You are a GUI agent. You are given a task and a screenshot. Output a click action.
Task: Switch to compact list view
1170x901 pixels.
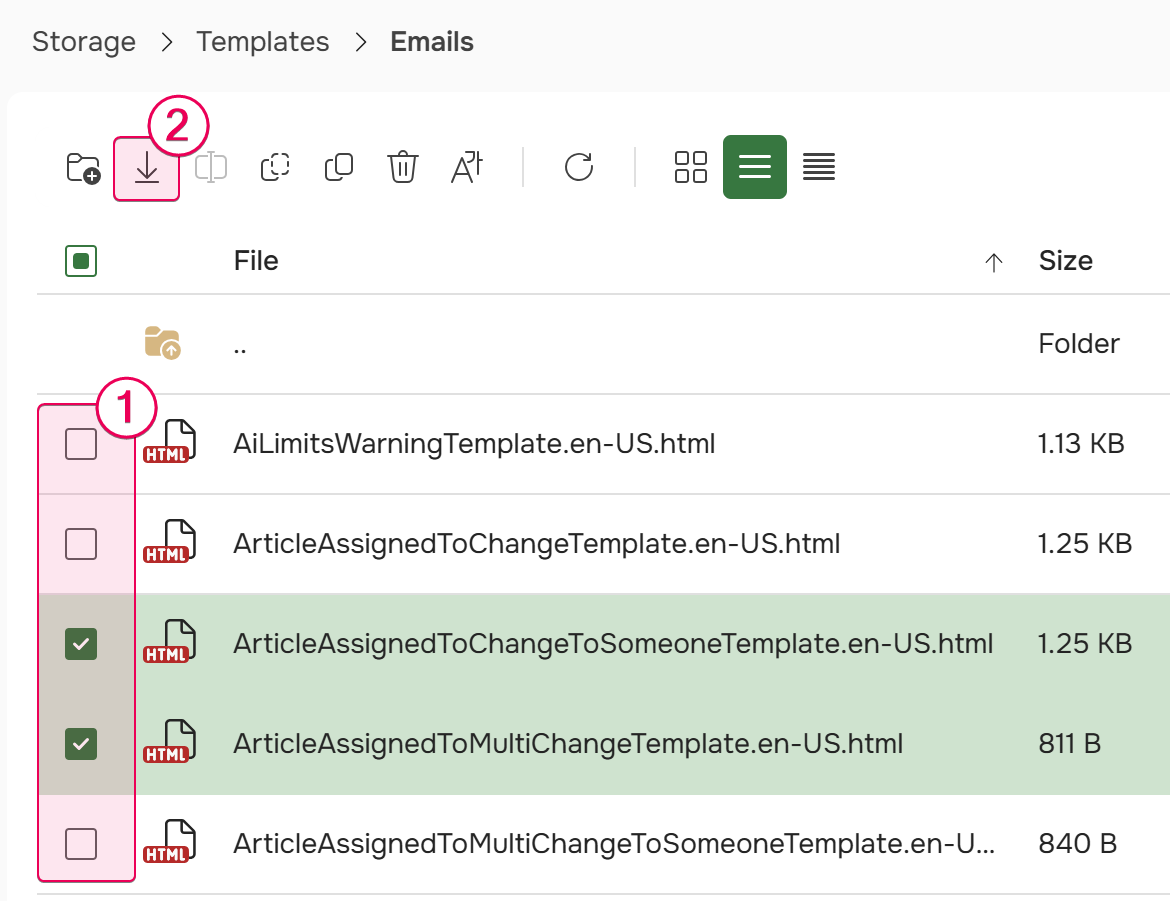(819, 167)
